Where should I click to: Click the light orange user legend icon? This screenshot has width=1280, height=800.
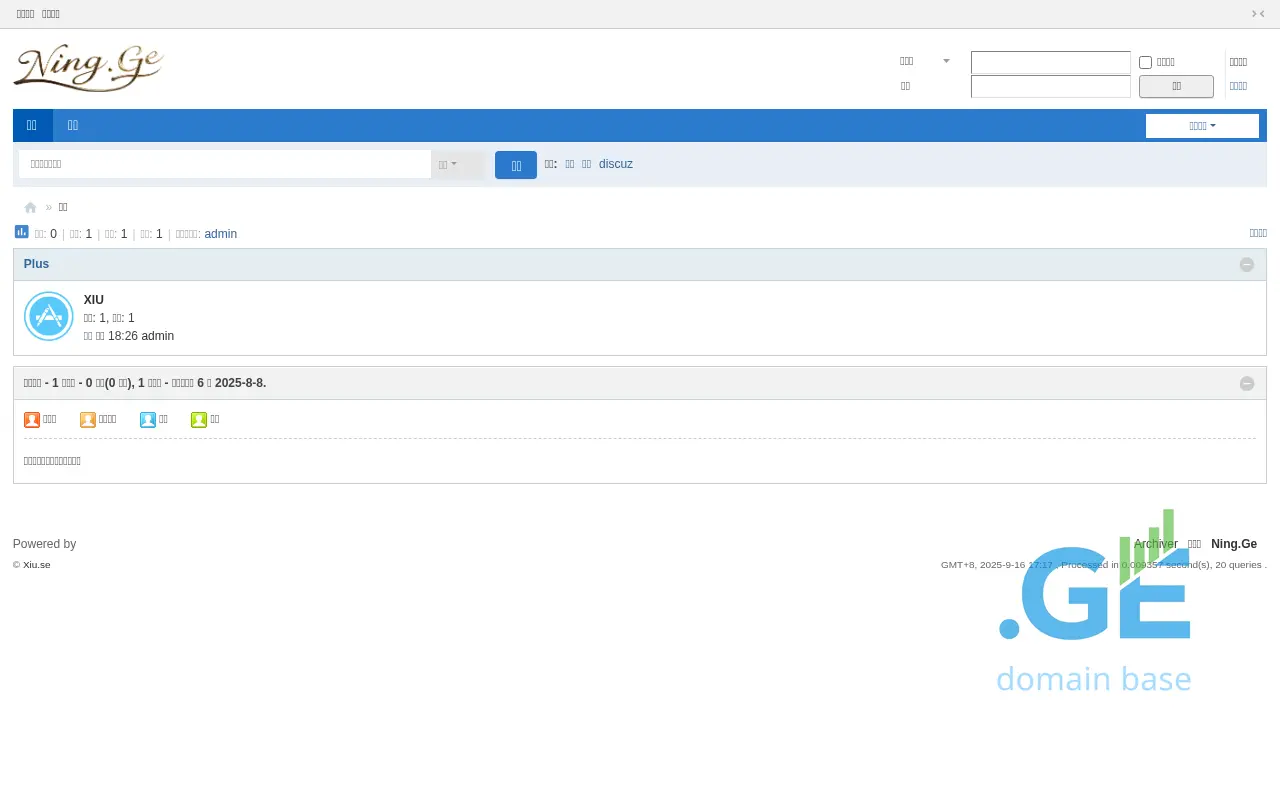click(88, 420)
